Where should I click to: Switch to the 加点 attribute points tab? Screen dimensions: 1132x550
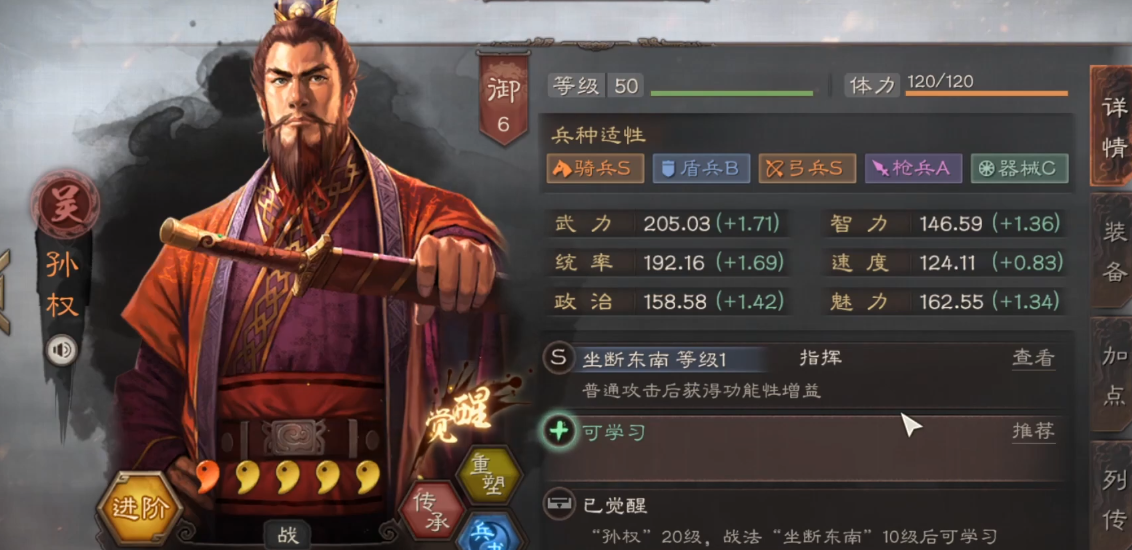pyautogui.click(x=1113, y=374)
